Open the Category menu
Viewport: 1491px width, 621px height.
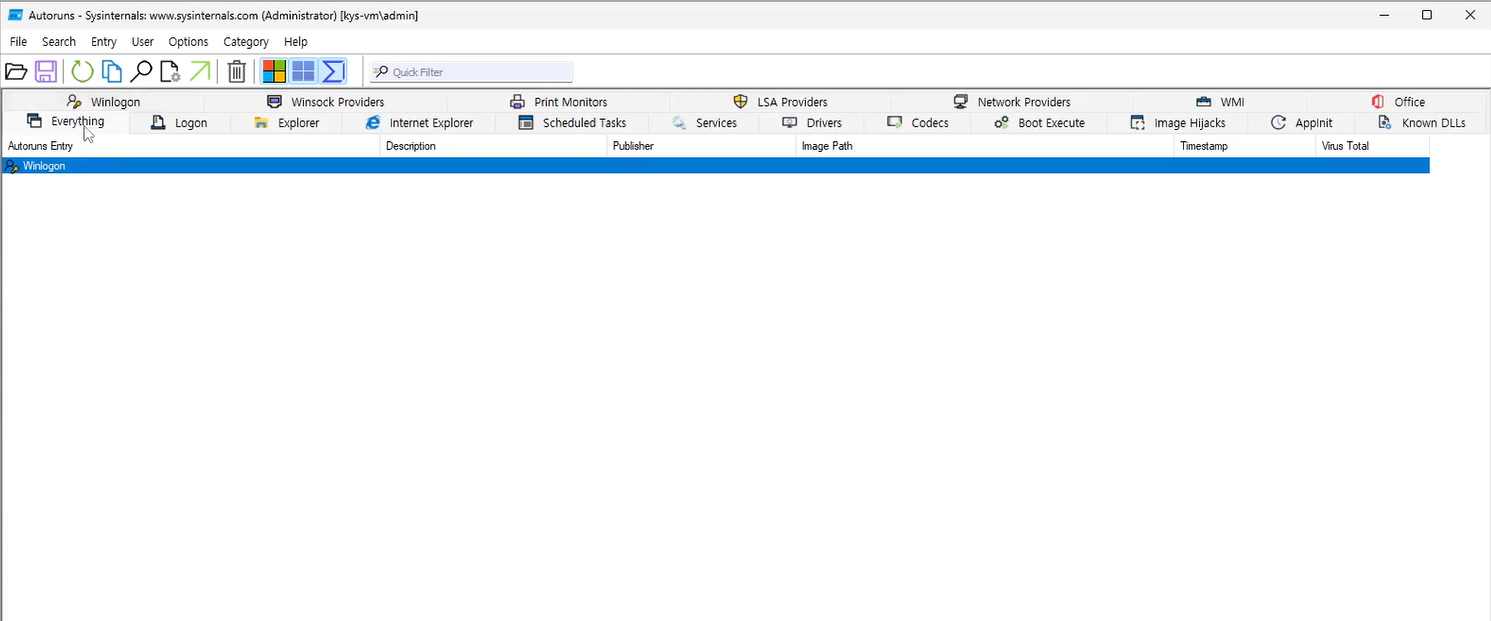(x=246, y=42)
